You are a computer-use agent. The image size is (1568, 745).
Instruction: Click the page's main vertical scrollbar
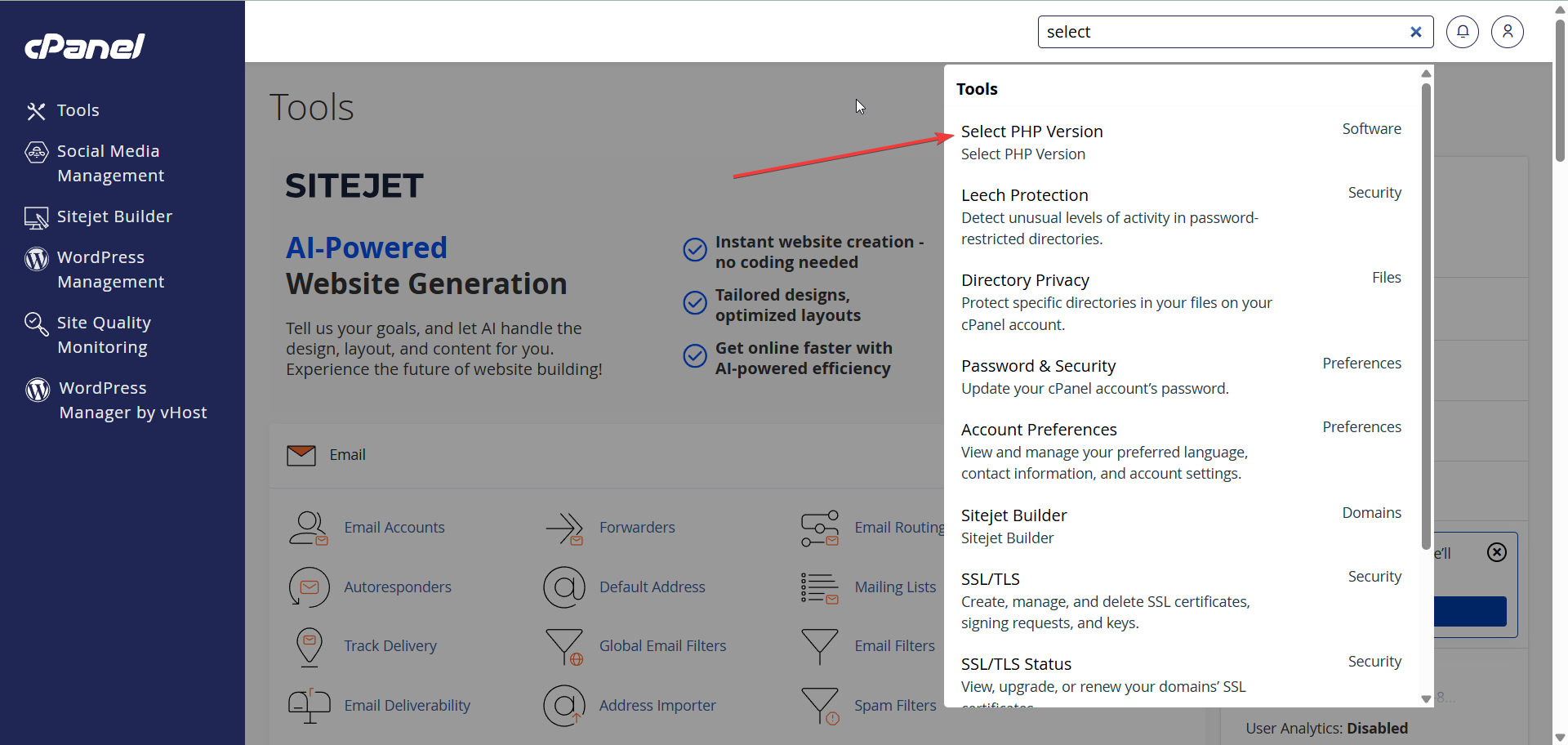coord(1560,90)
